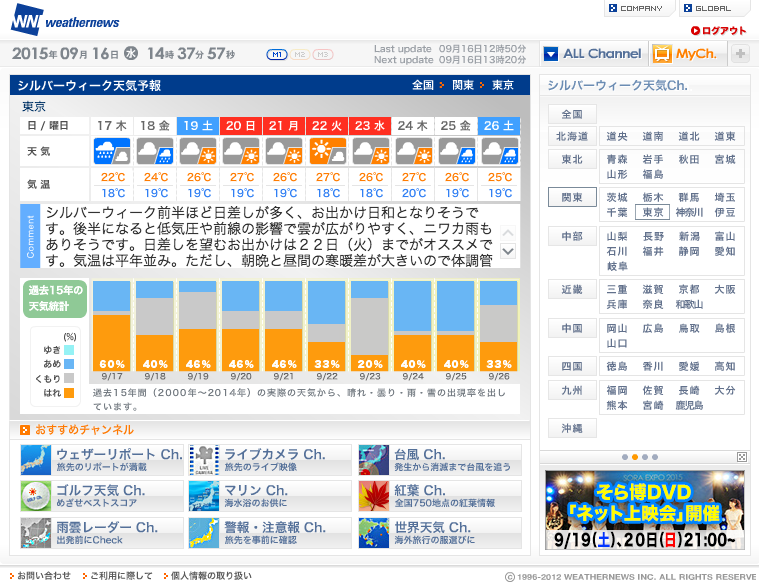Select the second orange banner pagination dot
759x584 pixels.
[635, 457]
